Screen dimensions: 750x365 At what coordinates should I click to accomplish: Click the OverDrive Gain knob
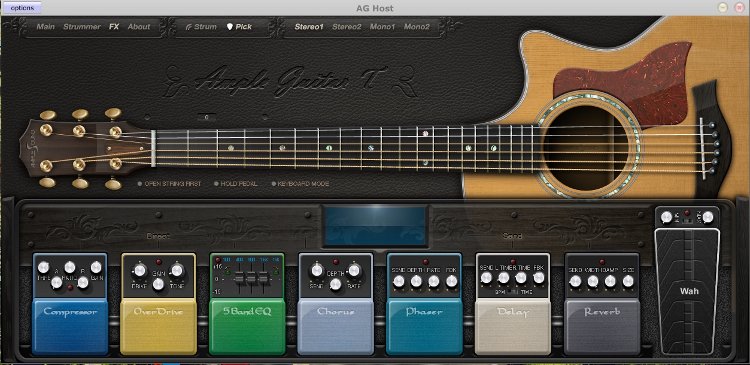pos(158,284)
